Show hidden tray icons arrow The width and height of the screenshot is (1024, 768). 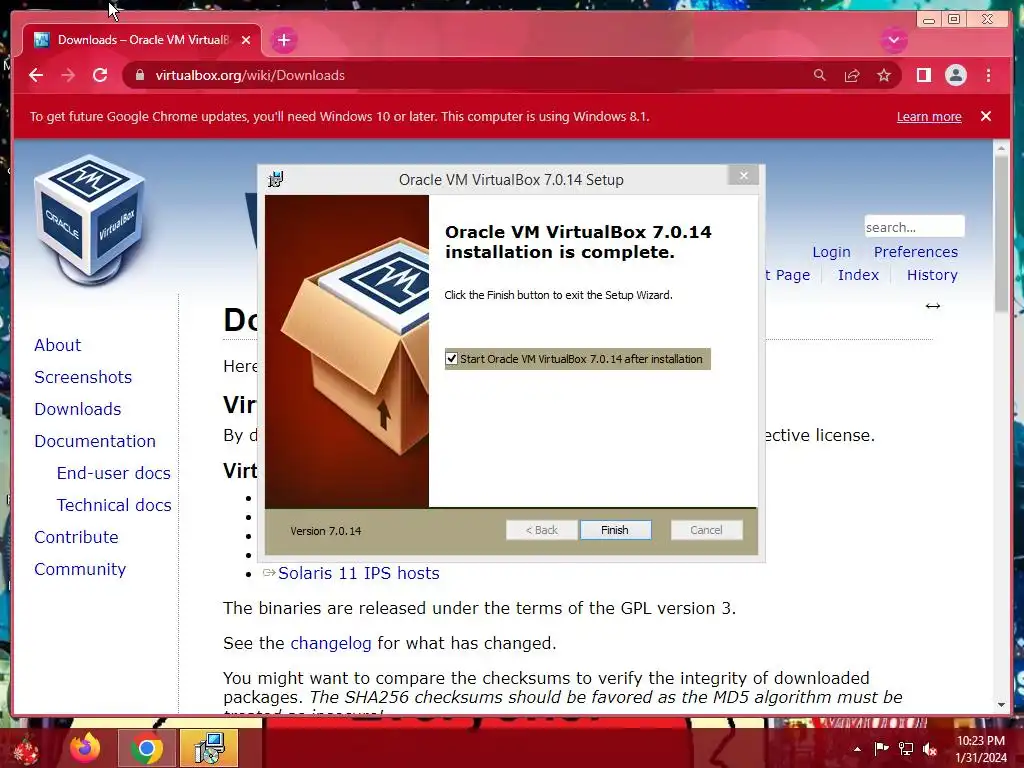857,749
